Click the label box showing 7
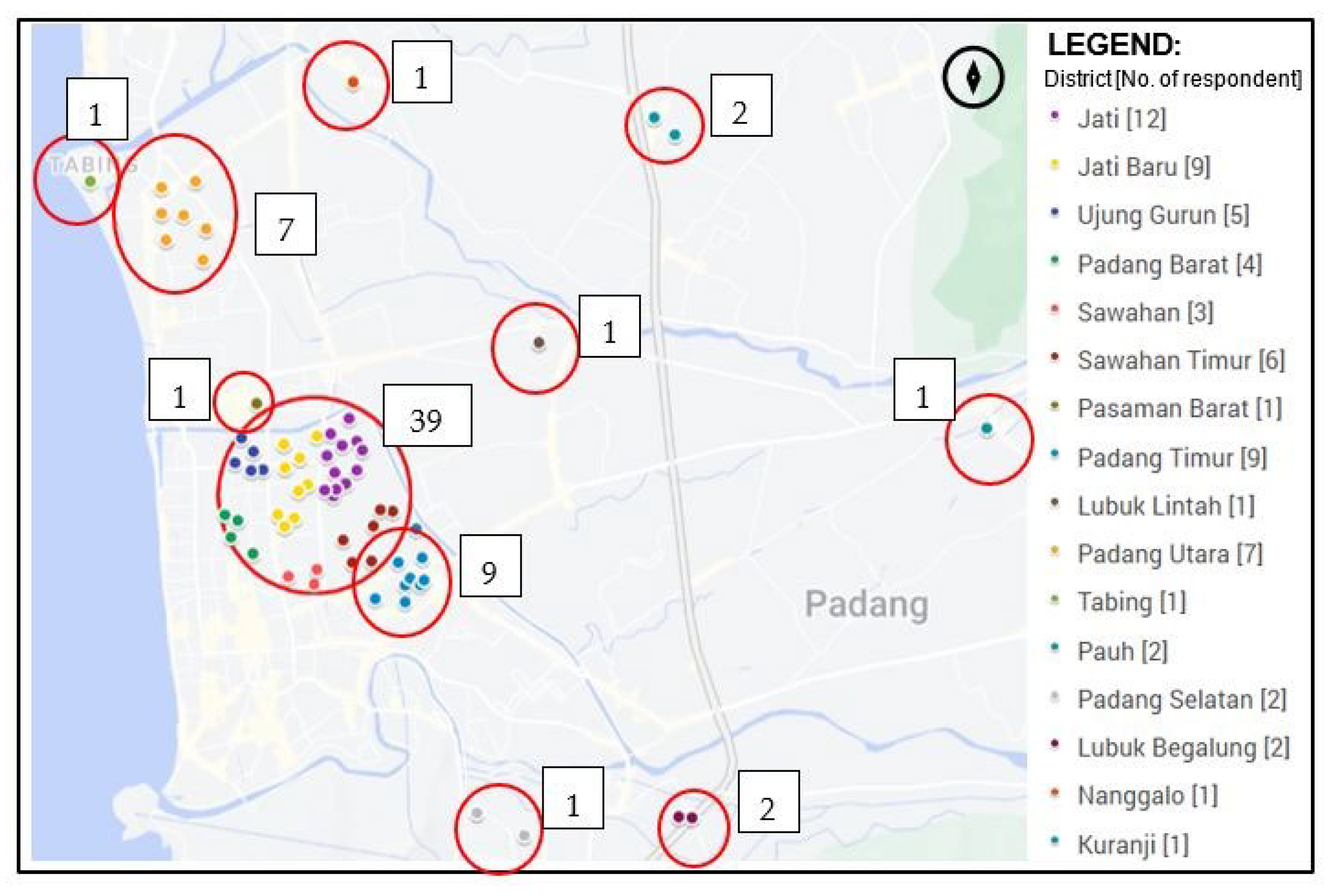 (285, 224)
